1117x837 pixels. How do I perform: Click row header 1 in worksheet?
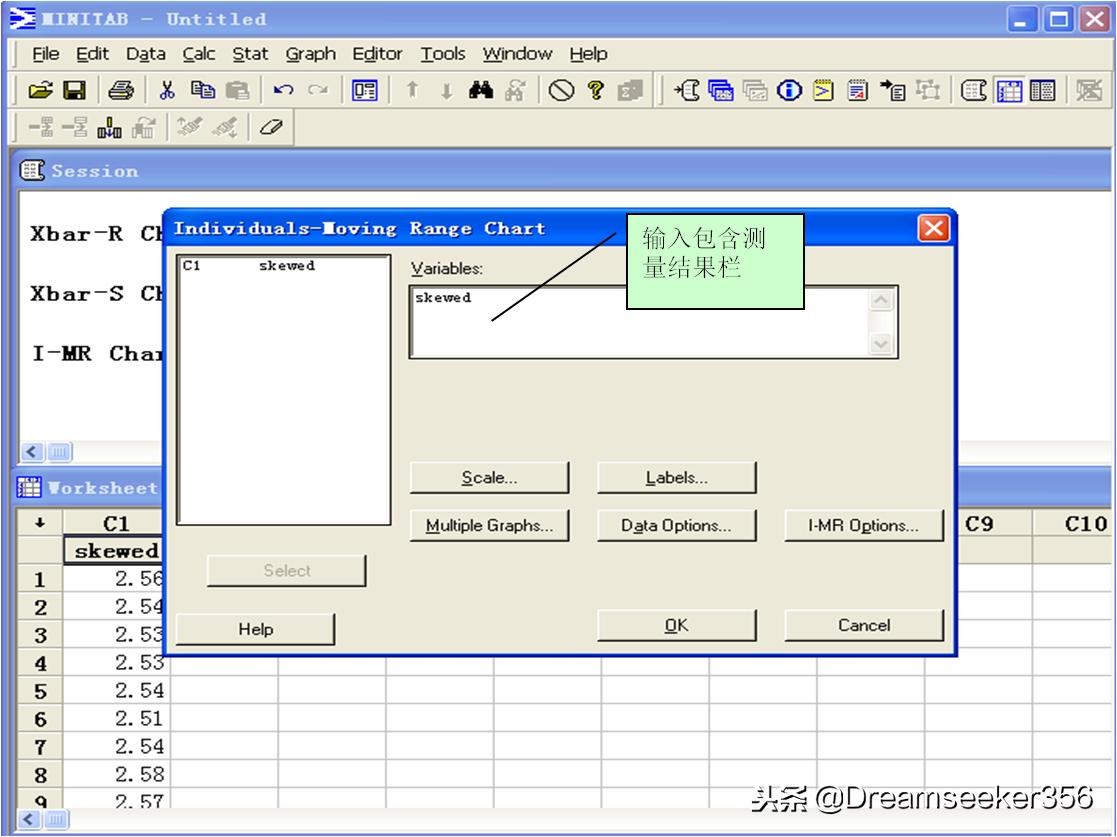[41, 580]
